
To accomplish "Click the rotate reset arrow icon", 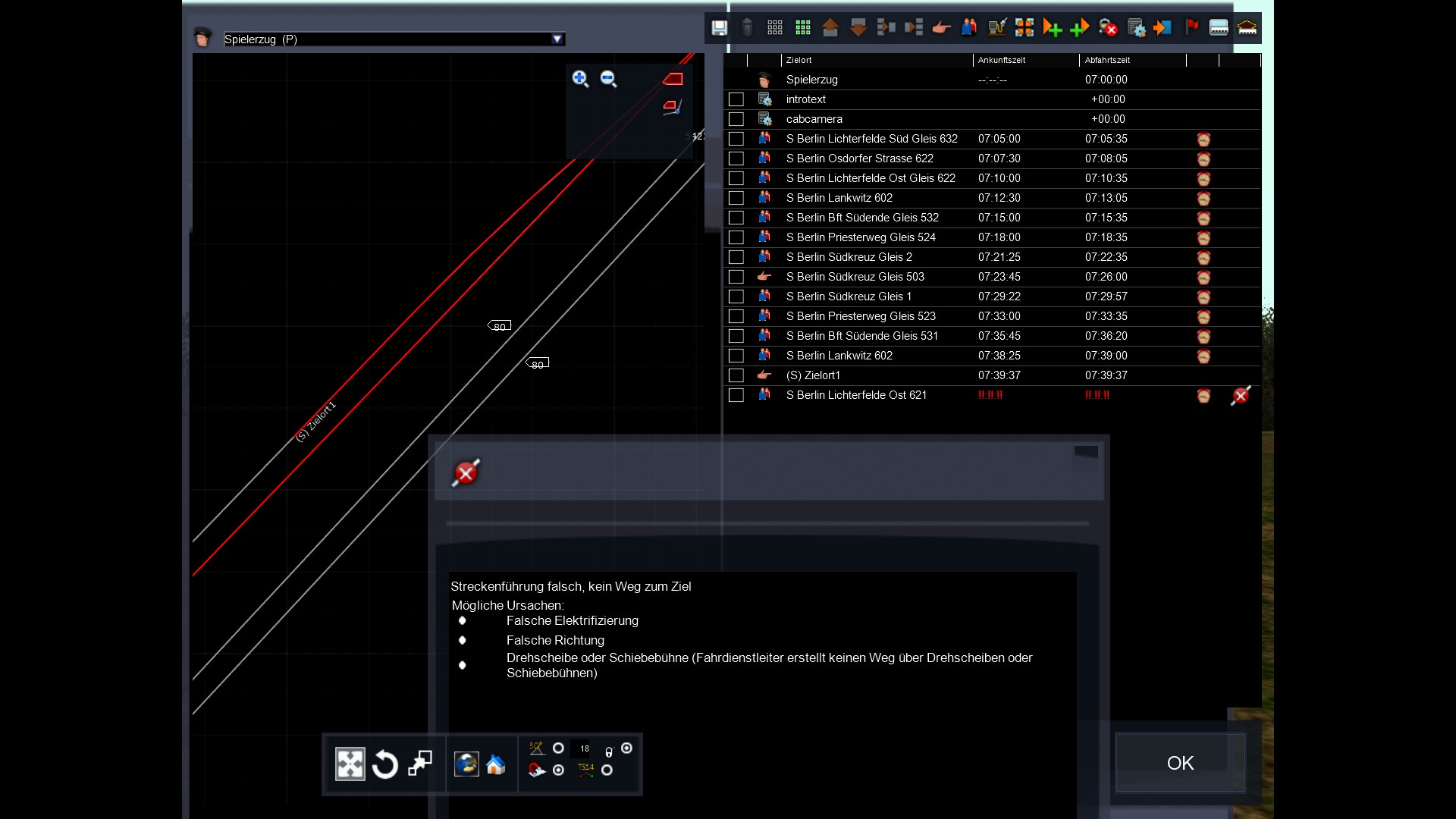I will pos(385,764).
